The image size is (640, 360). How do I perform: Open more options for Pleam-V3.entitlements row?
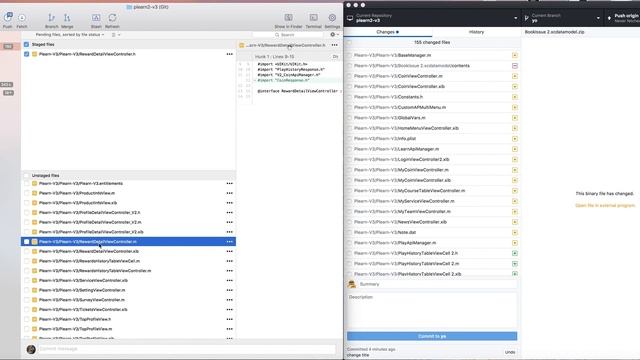coord(230,184)
